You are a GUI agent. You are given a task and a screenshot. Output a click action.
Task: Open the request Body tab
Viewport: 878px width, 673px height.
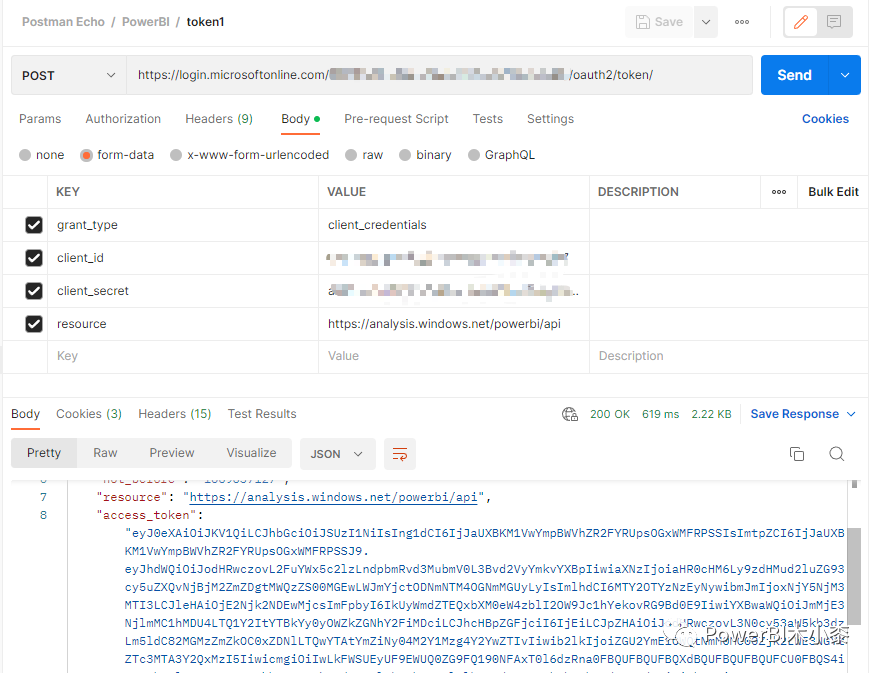(300, 119)
